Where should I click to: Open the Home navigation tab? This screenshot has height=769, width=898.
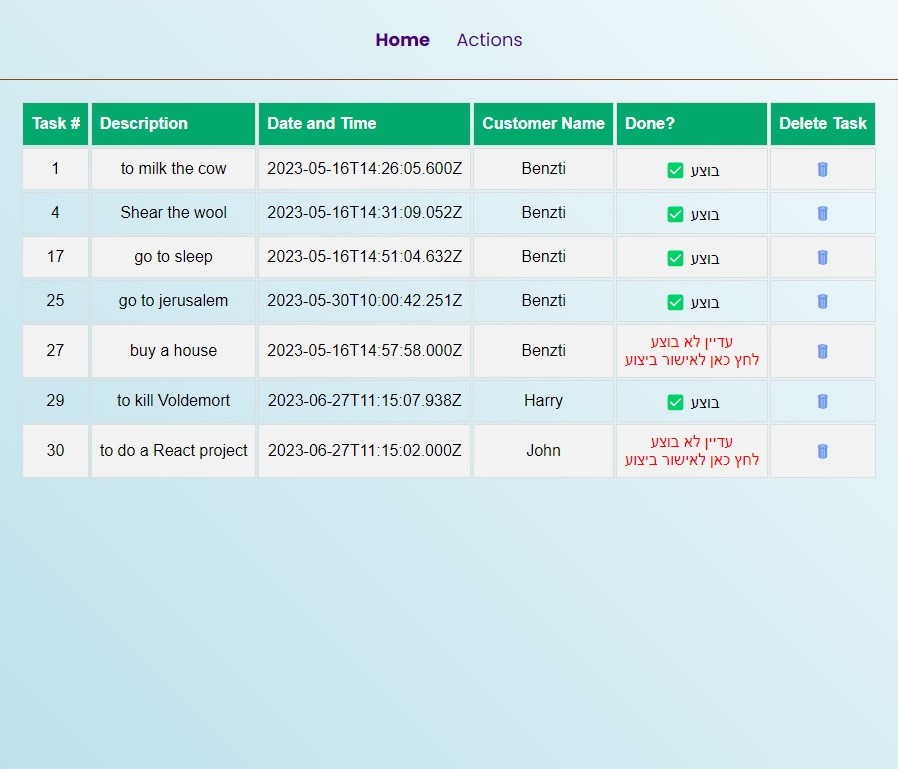pos(402,40)
